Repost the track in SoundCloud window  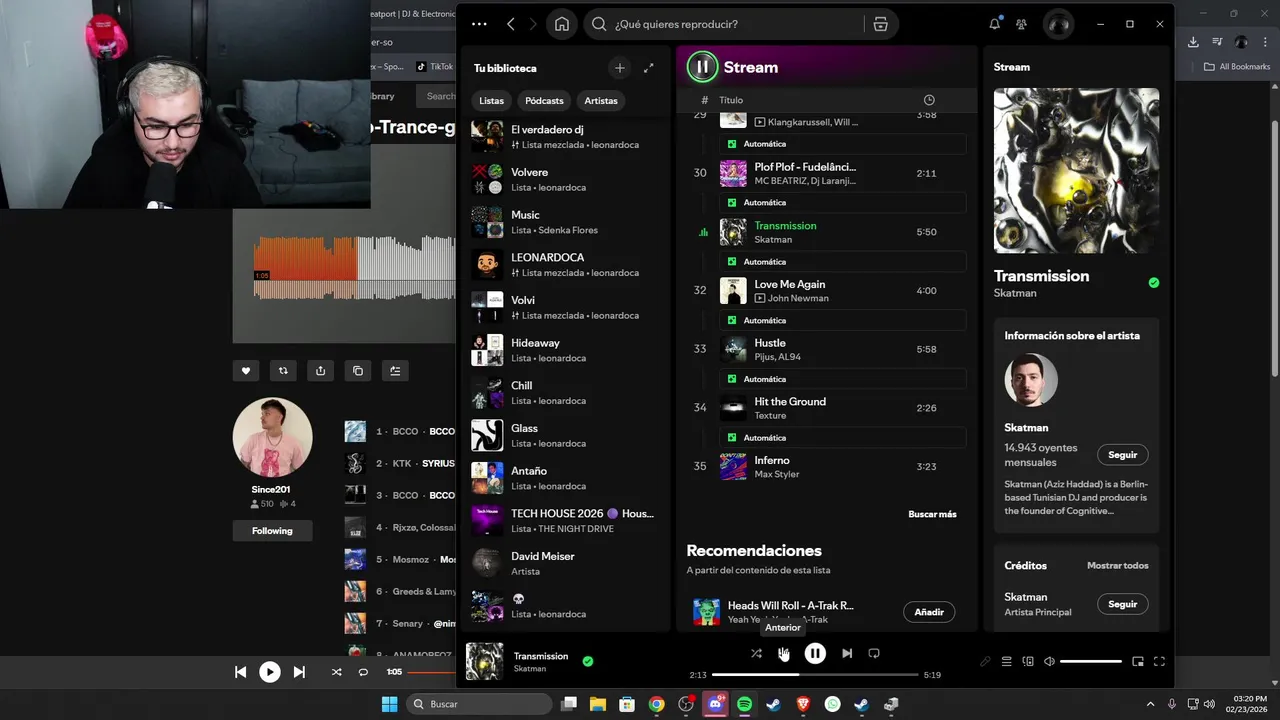(283, 370)
